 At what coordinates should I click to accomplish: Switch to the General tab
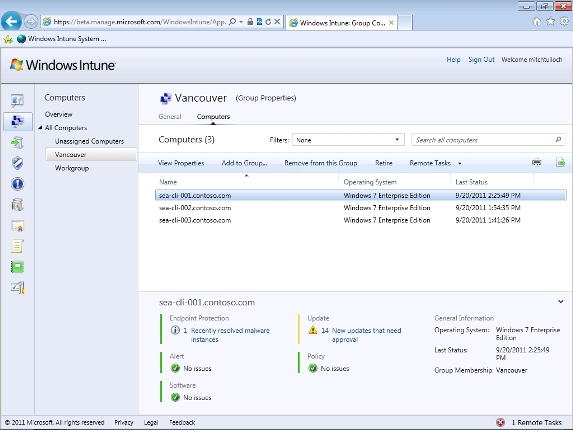[170, 117]
